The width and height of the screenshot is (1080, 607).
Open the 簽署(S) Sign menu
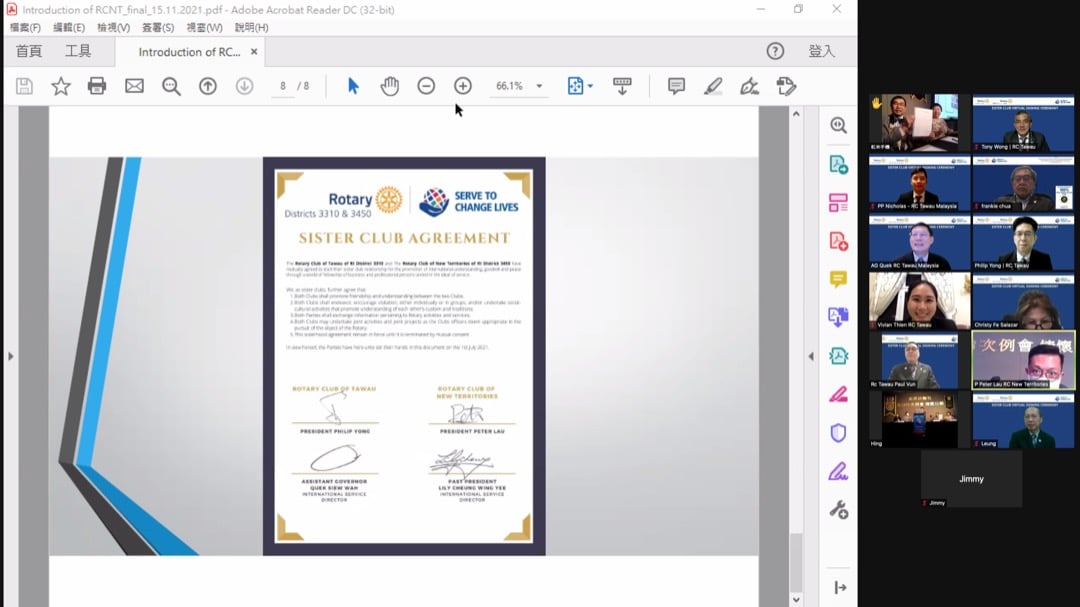pos(158,28)
